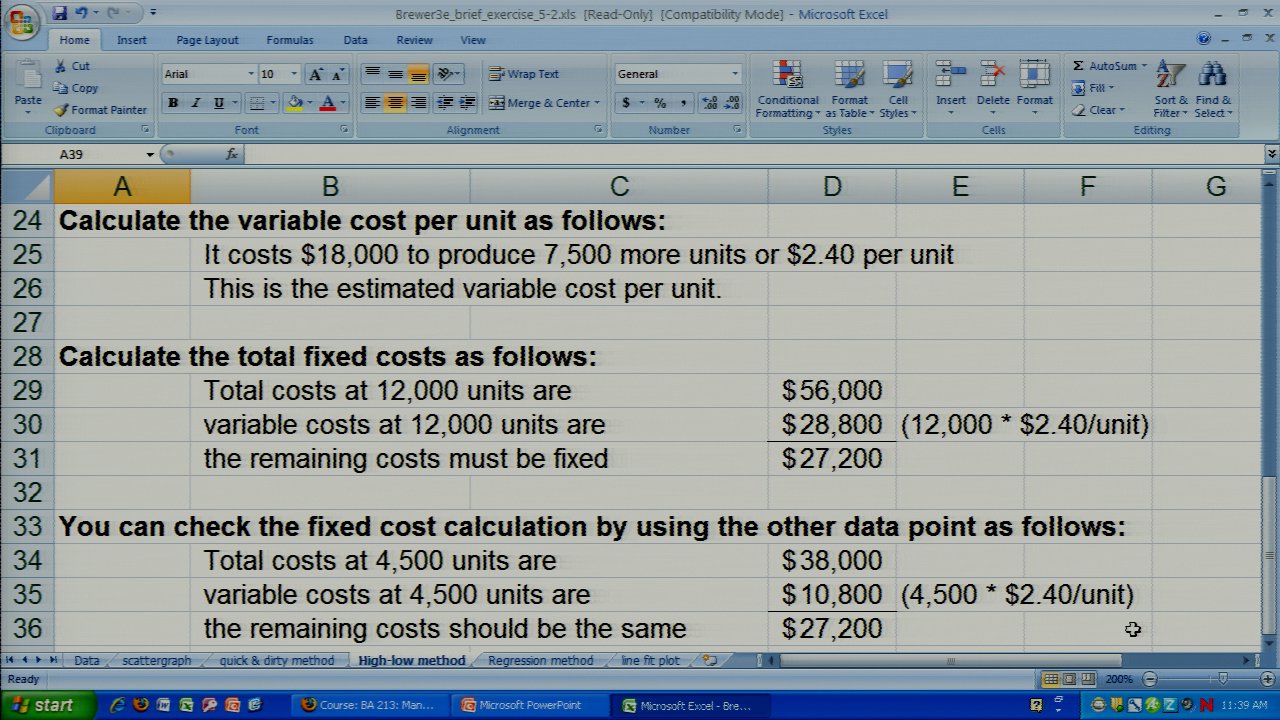Open the Regression method sheet tab
The width and height of the screenshot is (1280, 720).
(x=540, y=661)
